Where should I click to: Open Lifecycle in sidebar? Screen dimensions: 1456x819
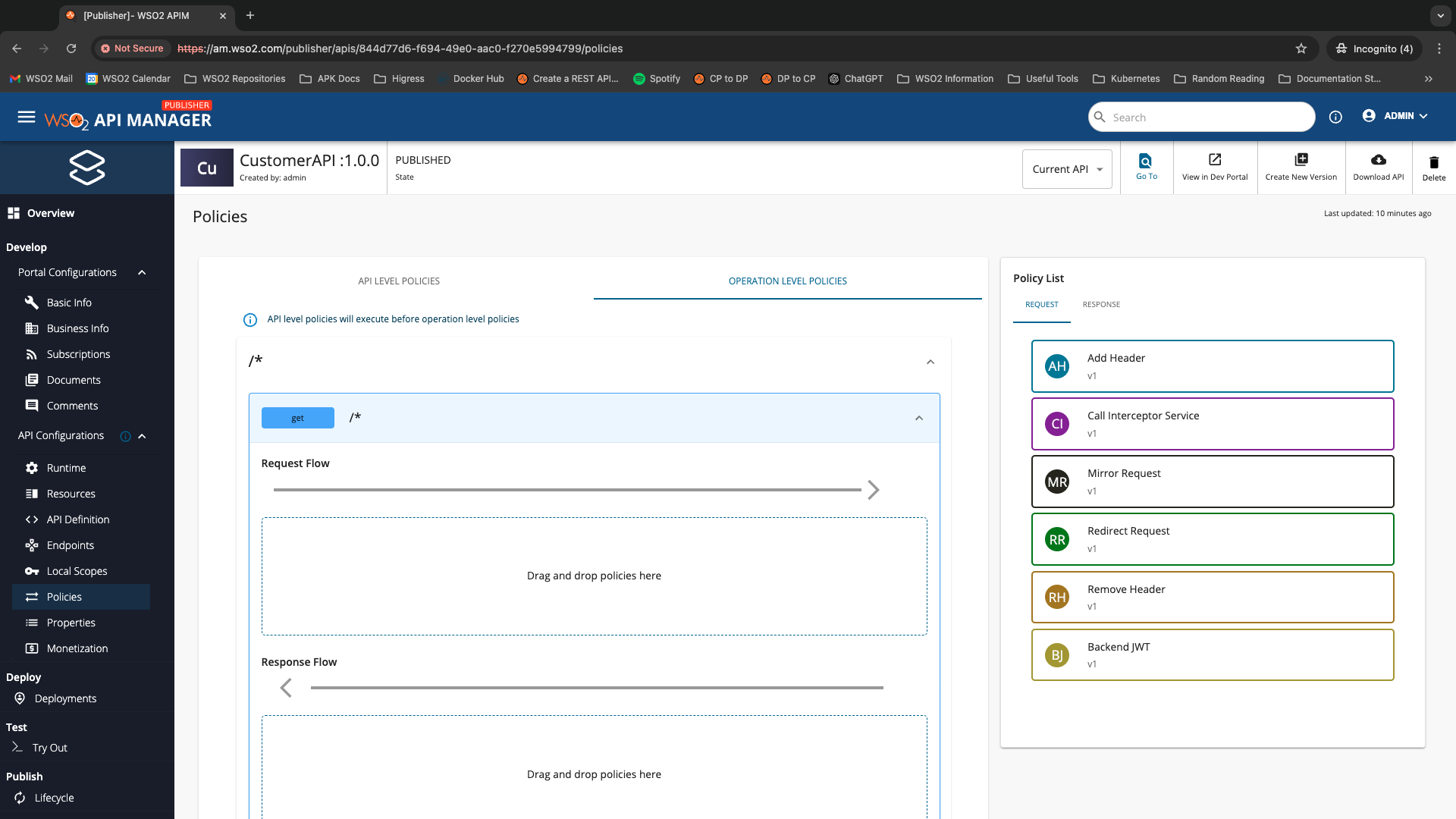tap(54, 798)
